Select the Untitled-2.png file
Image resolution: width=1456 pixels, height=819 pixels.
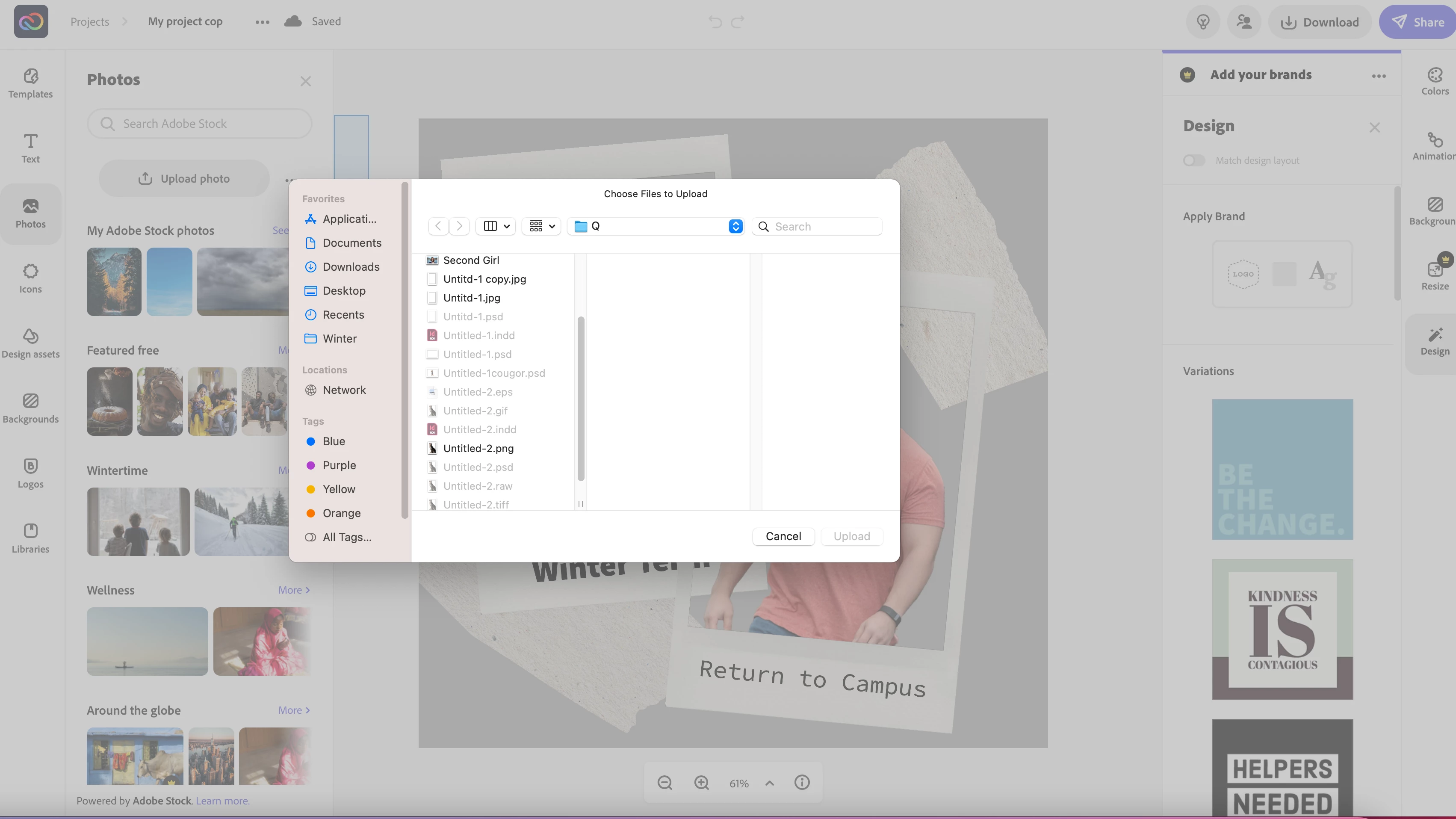click(478, 448)
